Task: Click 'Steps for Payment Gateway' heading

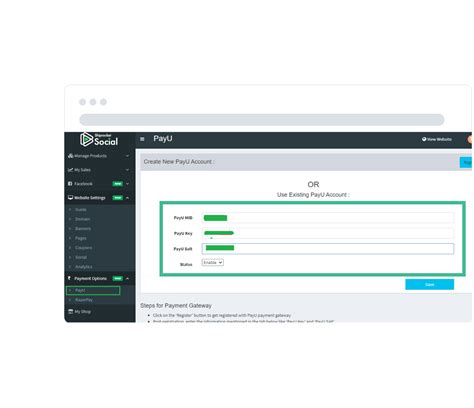Action: click(176, 305)
